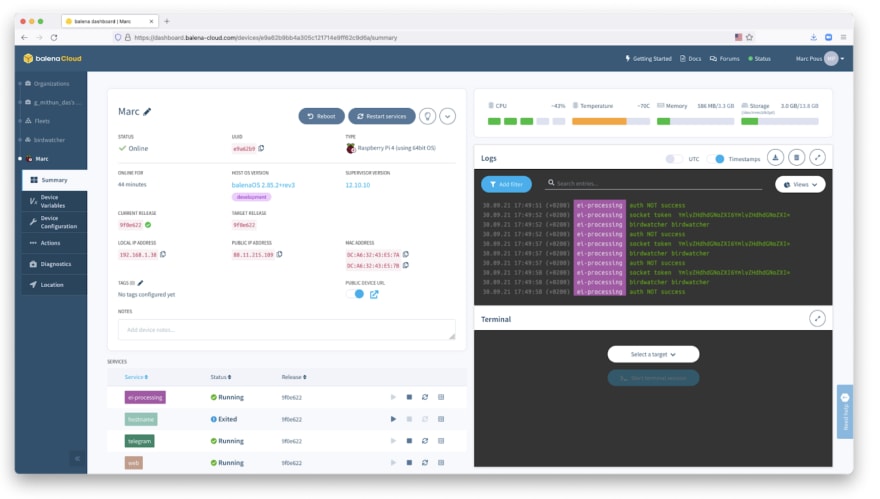Sort services by Release column
Image resolution: width=880 pixels, height=499 pixels.
point(294,377)
